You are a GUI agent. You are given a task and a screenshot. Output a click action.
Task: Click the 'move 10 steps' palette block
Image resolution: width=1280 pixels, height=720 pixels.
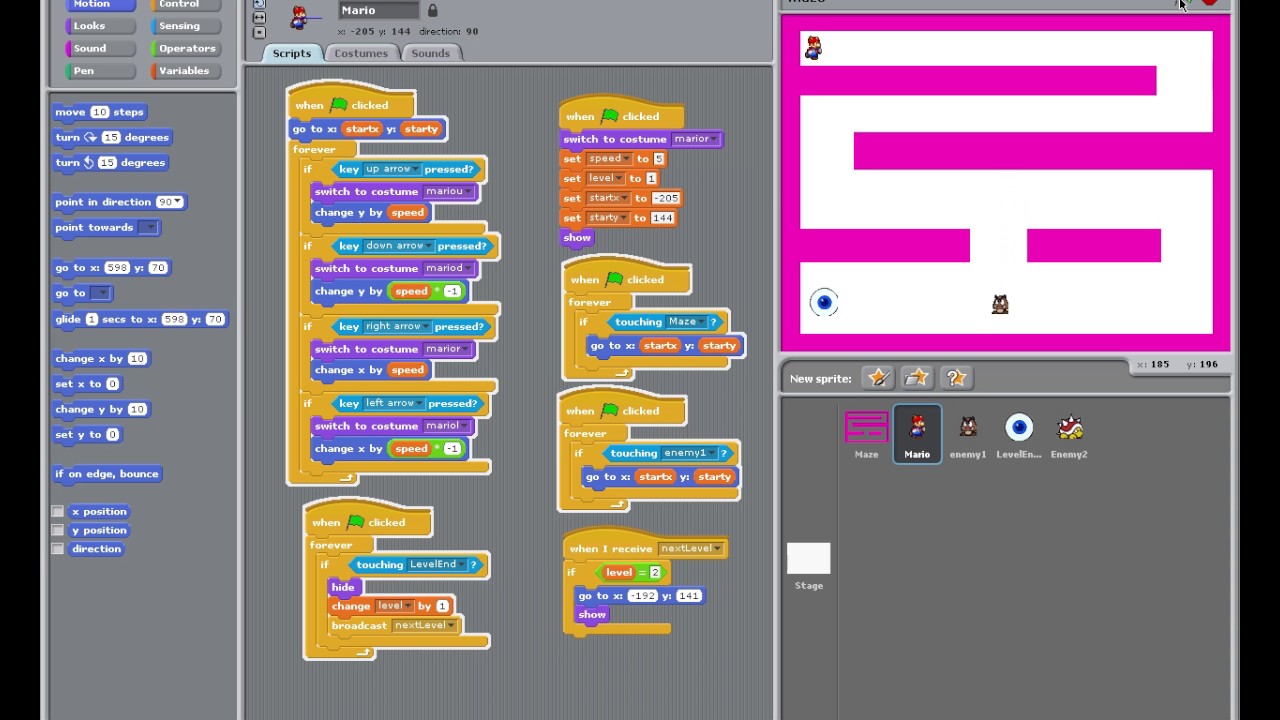click(x=101, y=112)
